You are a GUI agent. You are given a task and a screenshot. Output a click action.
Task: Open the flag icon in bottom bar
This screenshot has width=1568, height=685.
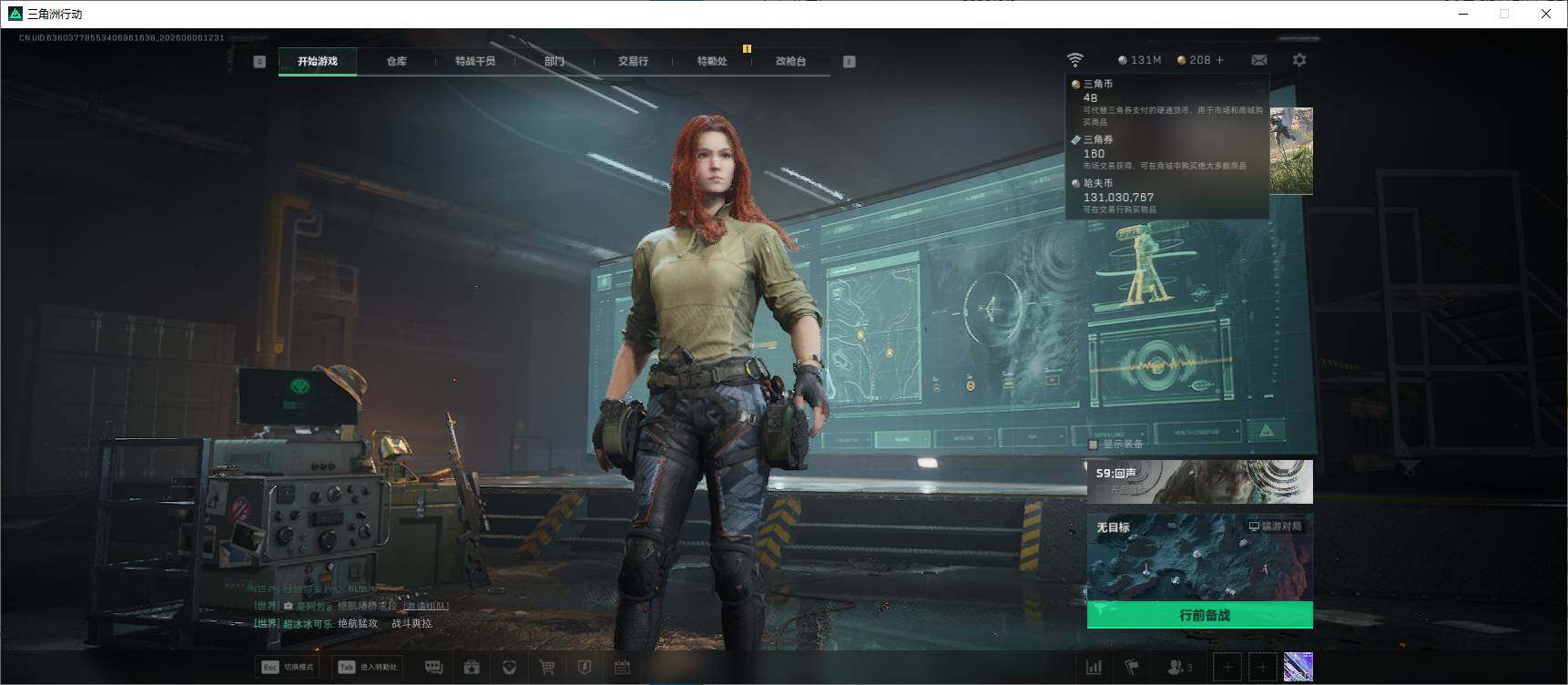(x=1132, y=668)
